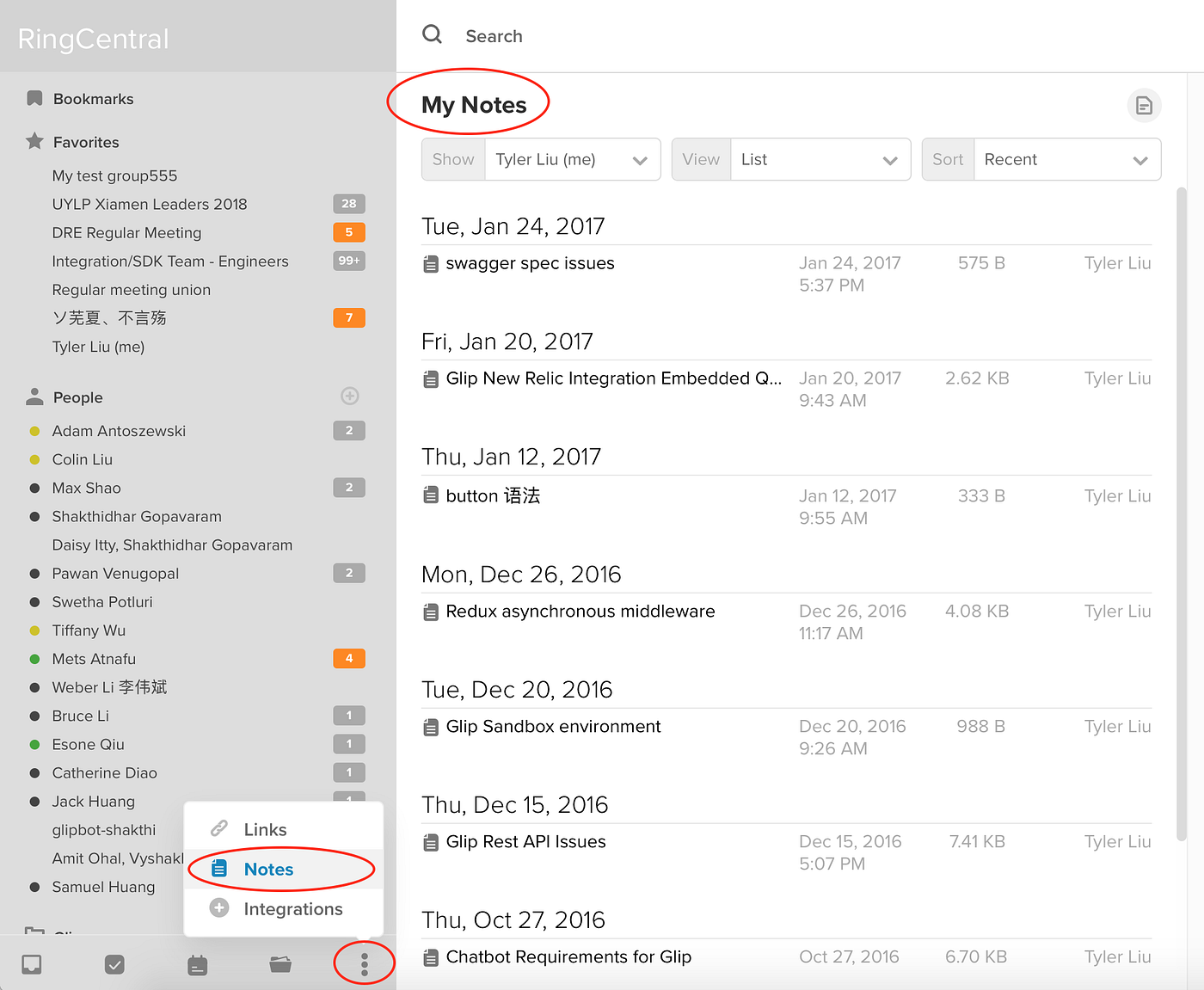Open chat with Colin Liu

83,459
